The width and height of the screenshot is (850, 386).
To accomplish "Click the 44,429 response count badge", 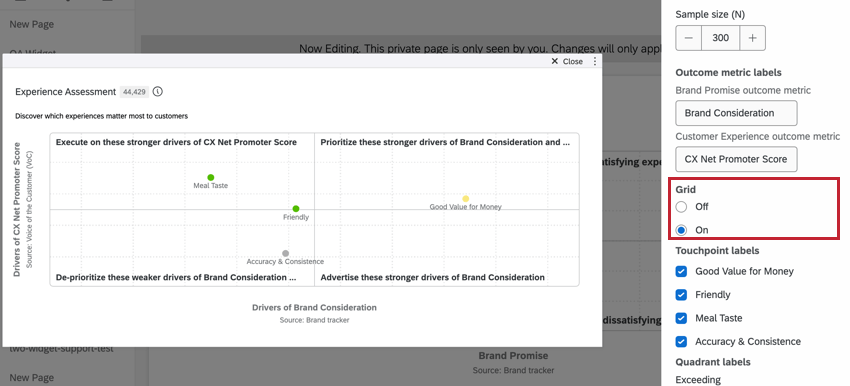I will click(x=134, y=92).
